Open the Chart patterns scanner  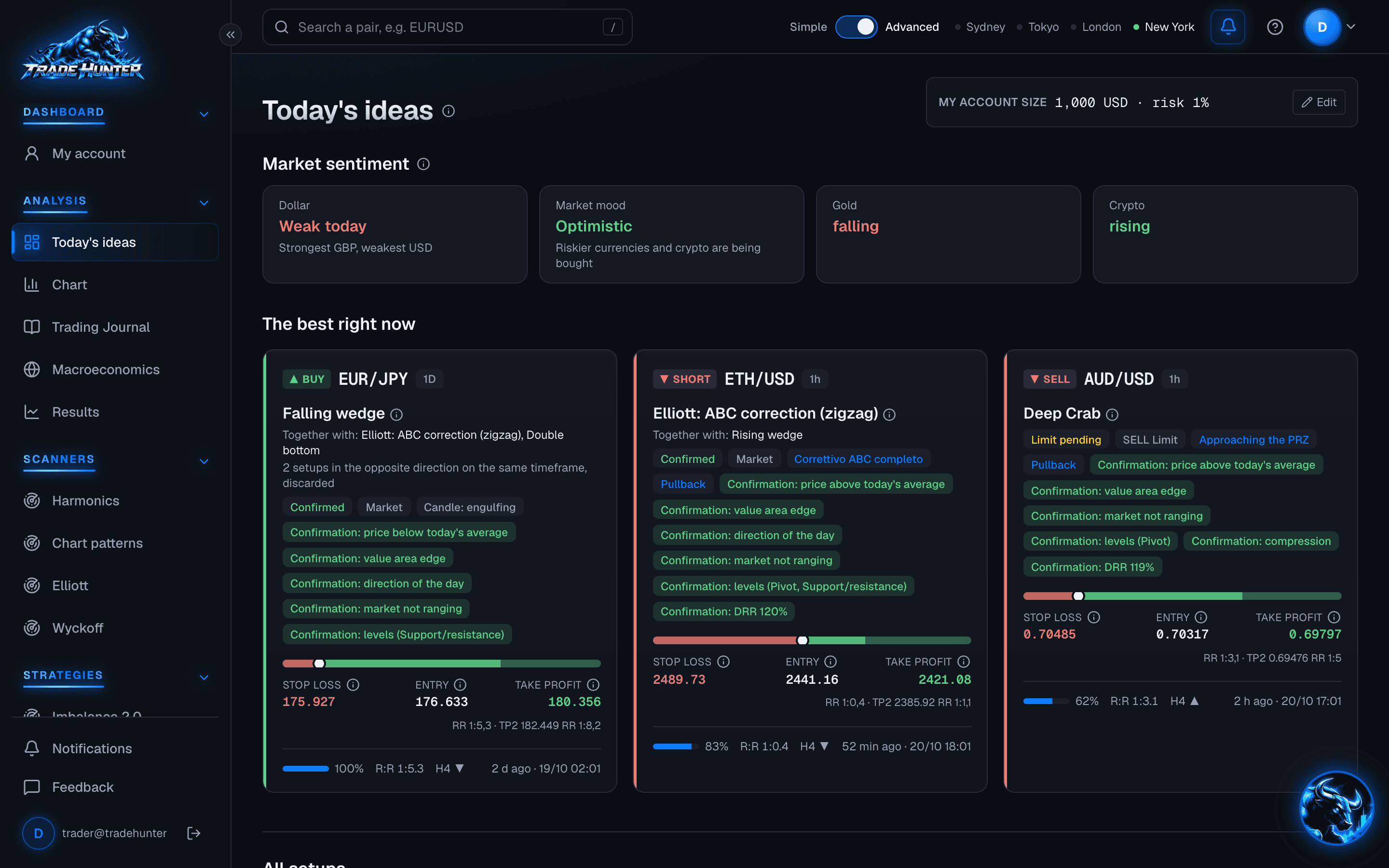[115, 543]
